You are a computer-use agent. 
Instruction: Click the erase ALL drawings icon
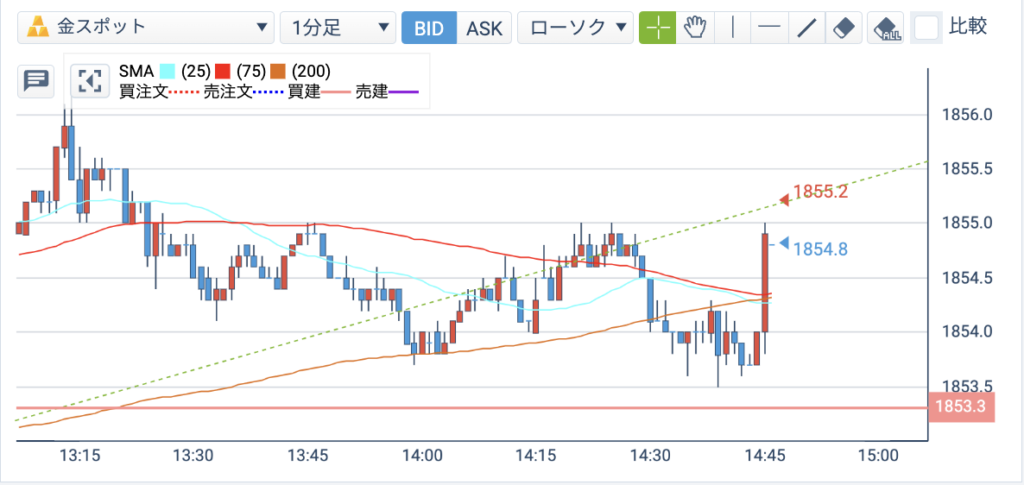885,28
